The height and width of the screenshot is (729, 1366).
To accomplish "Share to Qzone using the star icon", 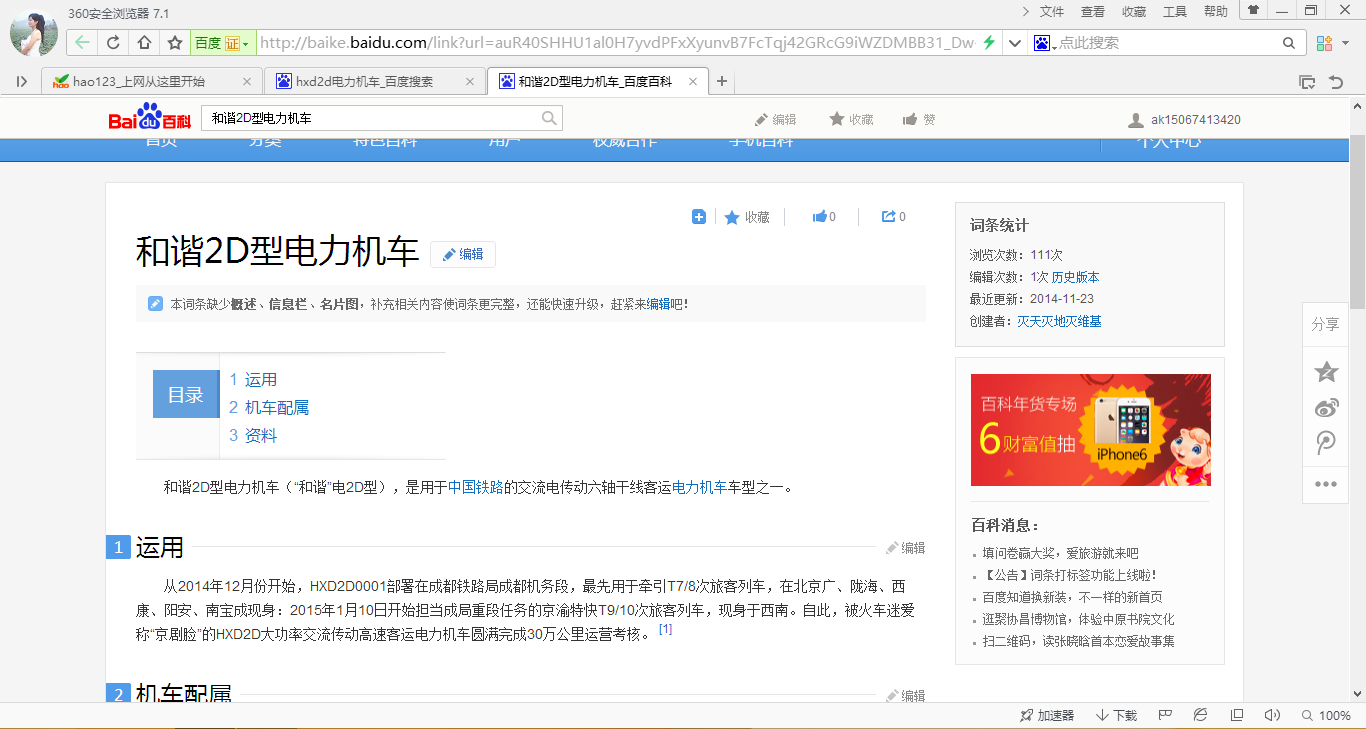I will click(x=1326, y=372).
